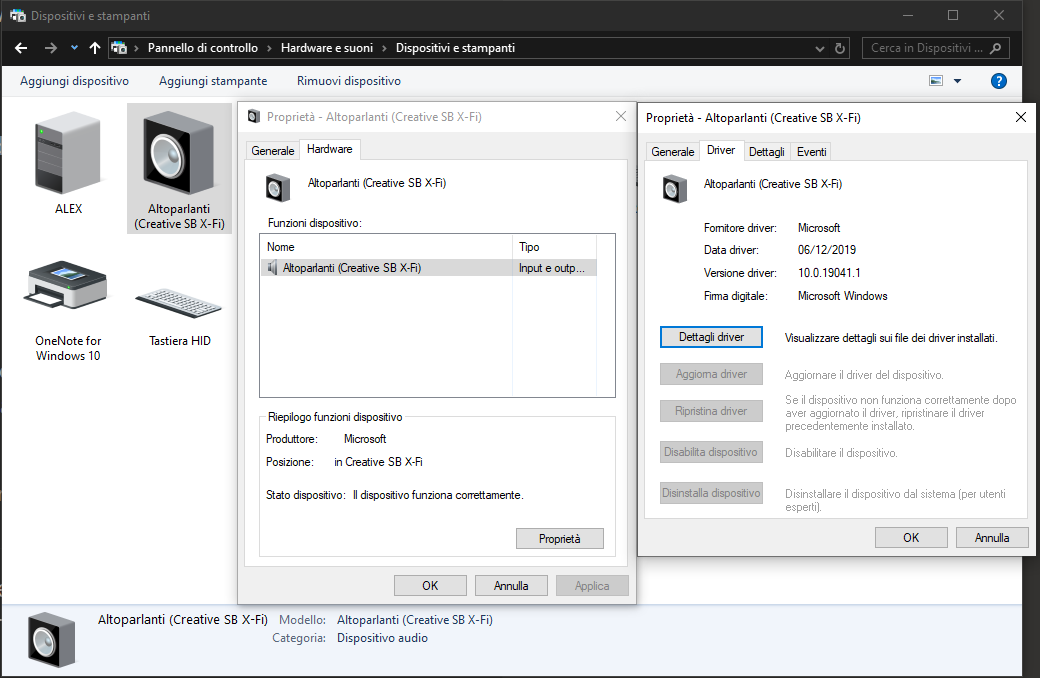The image size is (1040, 678).
Task: Refresh the Dispositivi e stampanti view
Action: pos(840,48)
